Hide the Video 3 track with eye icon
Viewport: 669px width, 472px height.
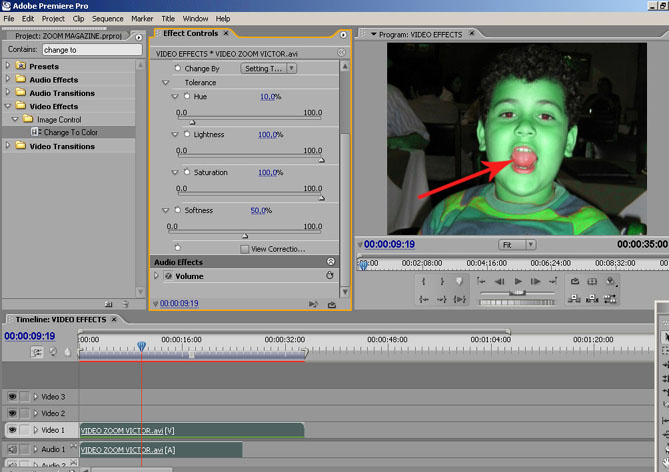coord(12,397)
